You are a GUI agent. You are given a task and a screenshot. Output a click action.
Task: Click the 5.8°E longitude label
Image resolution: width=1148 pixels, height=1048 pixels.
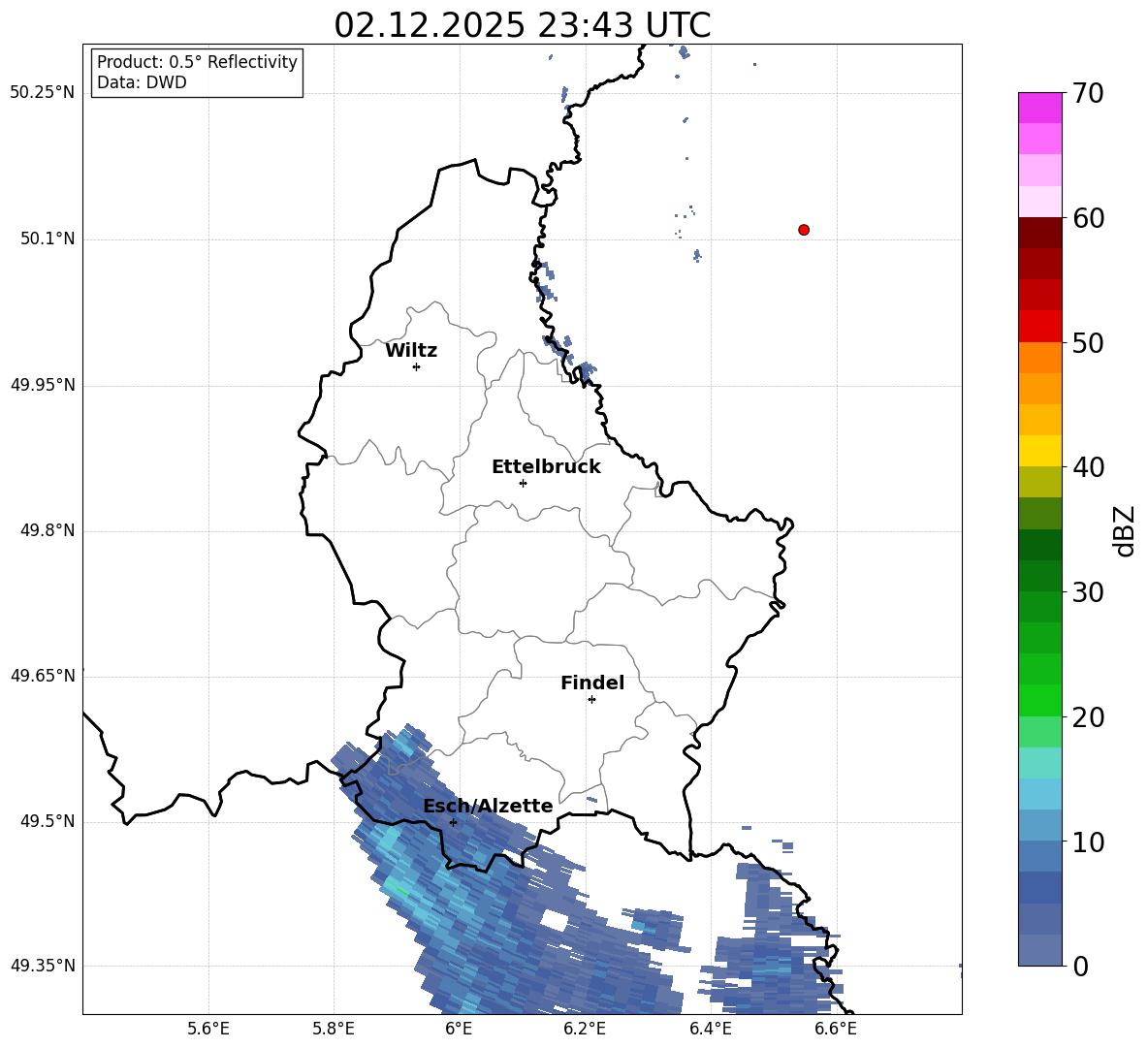[x=334, y=1029]
